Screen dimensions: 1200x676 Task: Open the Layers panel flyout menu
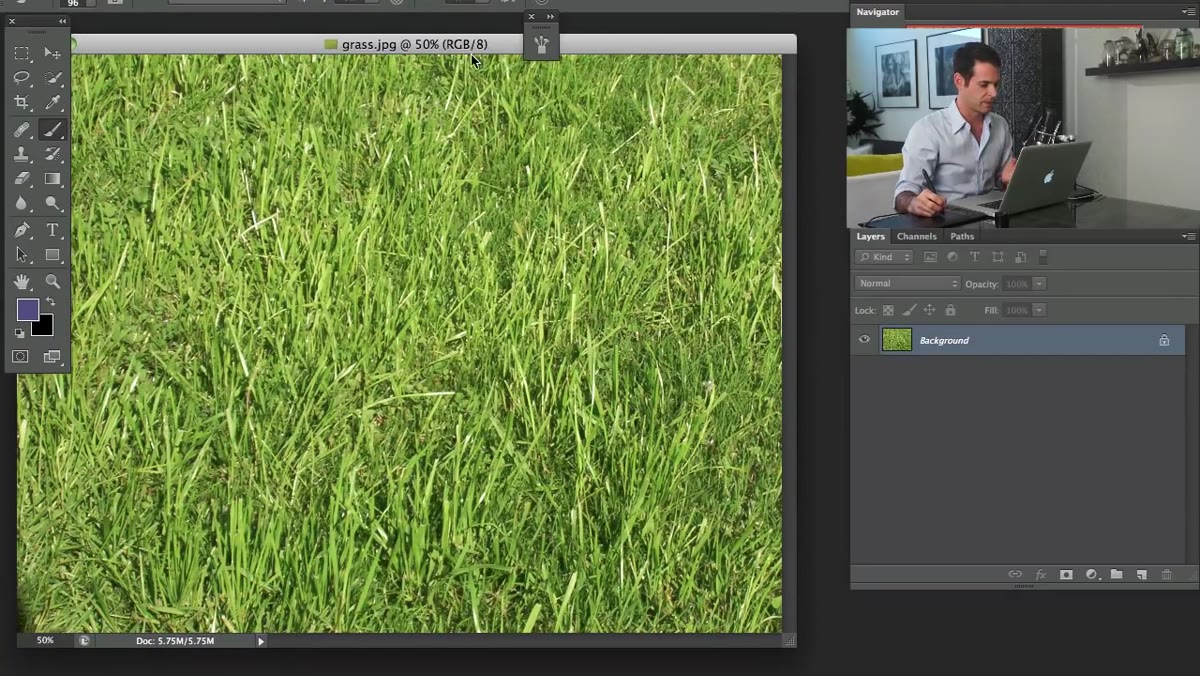coord(1188,237)
